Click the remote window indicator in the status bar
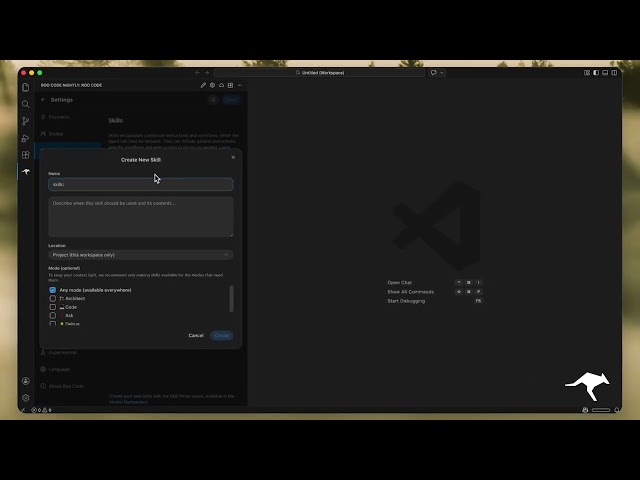 point(23,410)
